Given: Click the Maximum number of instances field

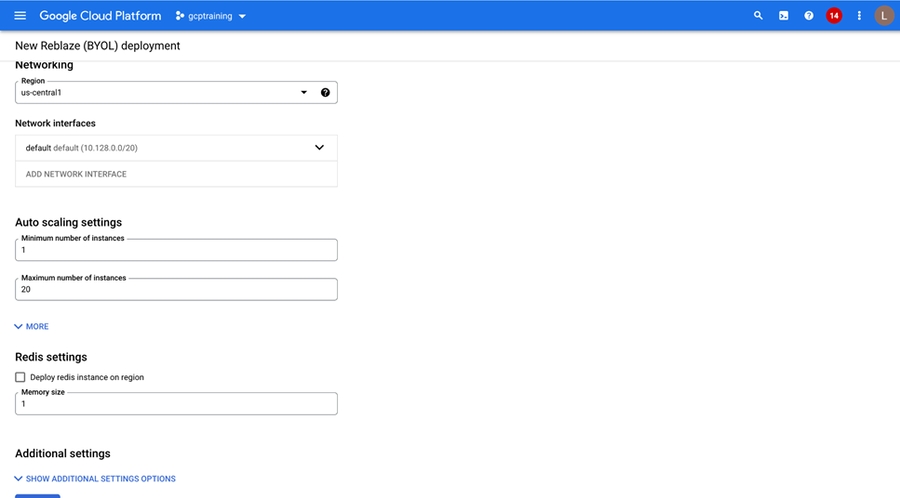Looking at the screenshot, I should [x=176, y=289].
